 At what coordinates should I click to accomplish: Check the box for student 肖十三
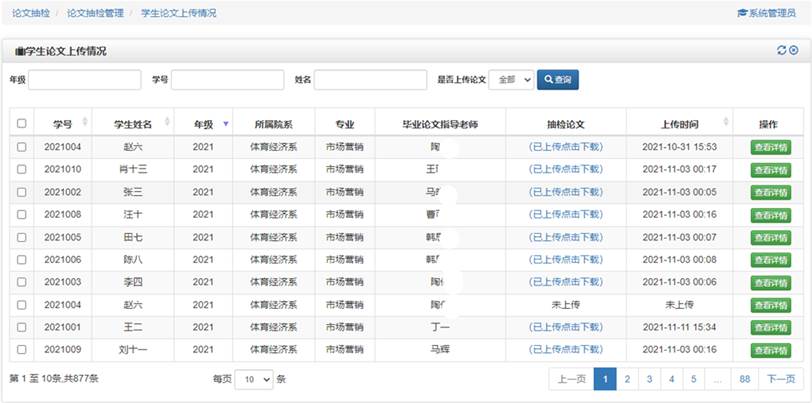pos(22,169)
